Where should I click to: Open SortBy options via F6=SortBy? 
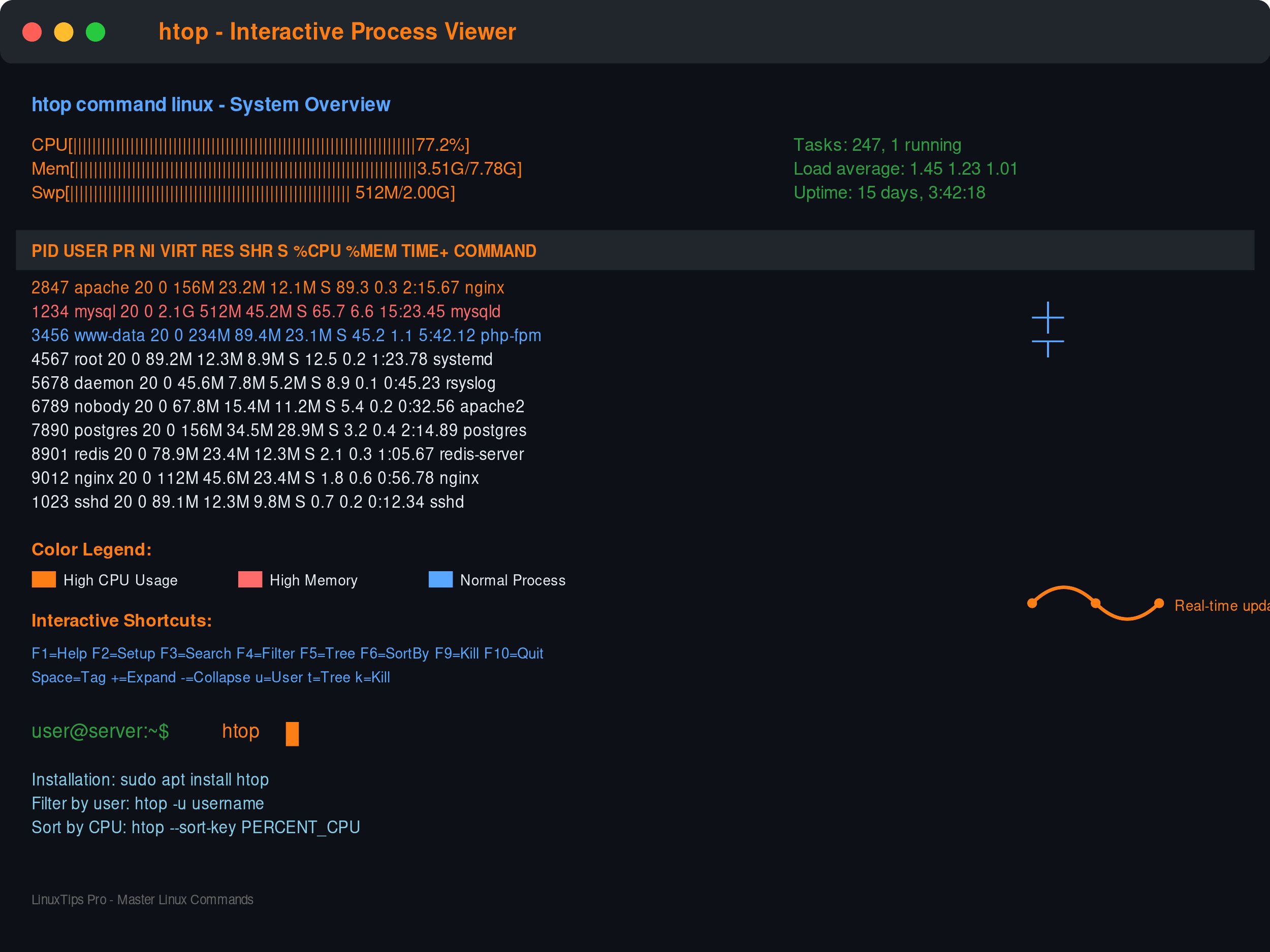coord(396,653)
